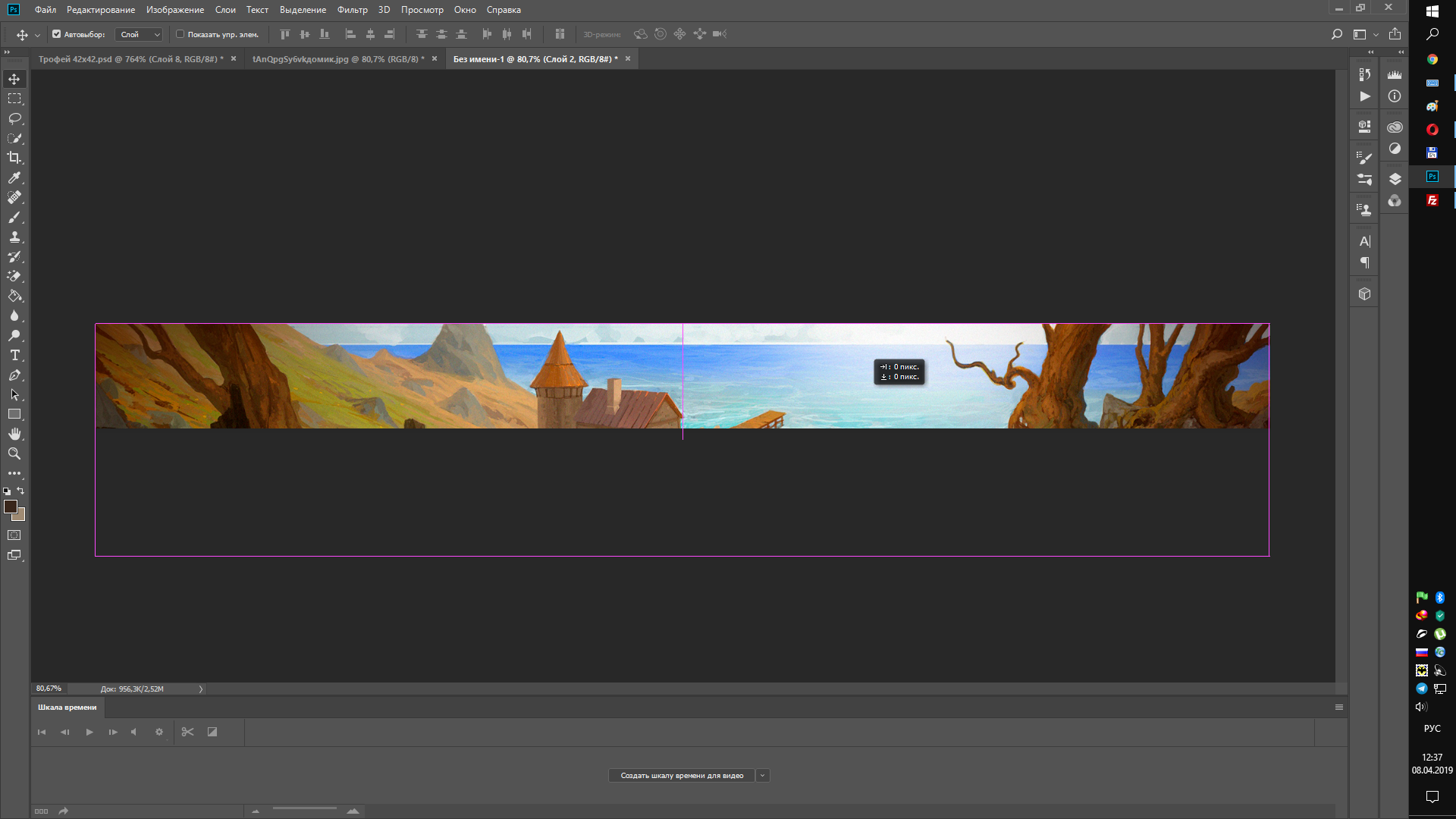Select the Lasso tool
1456x819 pixels.
(x=14, y=118)
